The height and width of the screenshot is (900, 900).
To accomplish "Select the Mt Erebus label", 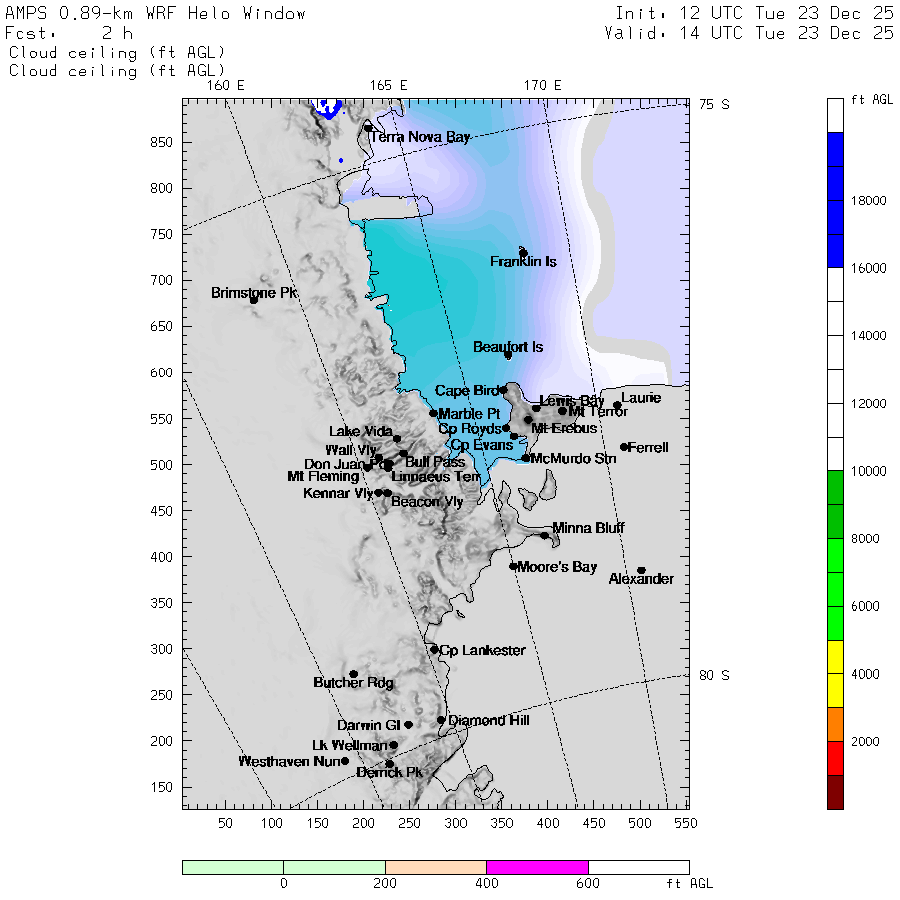I will [564, 428].
